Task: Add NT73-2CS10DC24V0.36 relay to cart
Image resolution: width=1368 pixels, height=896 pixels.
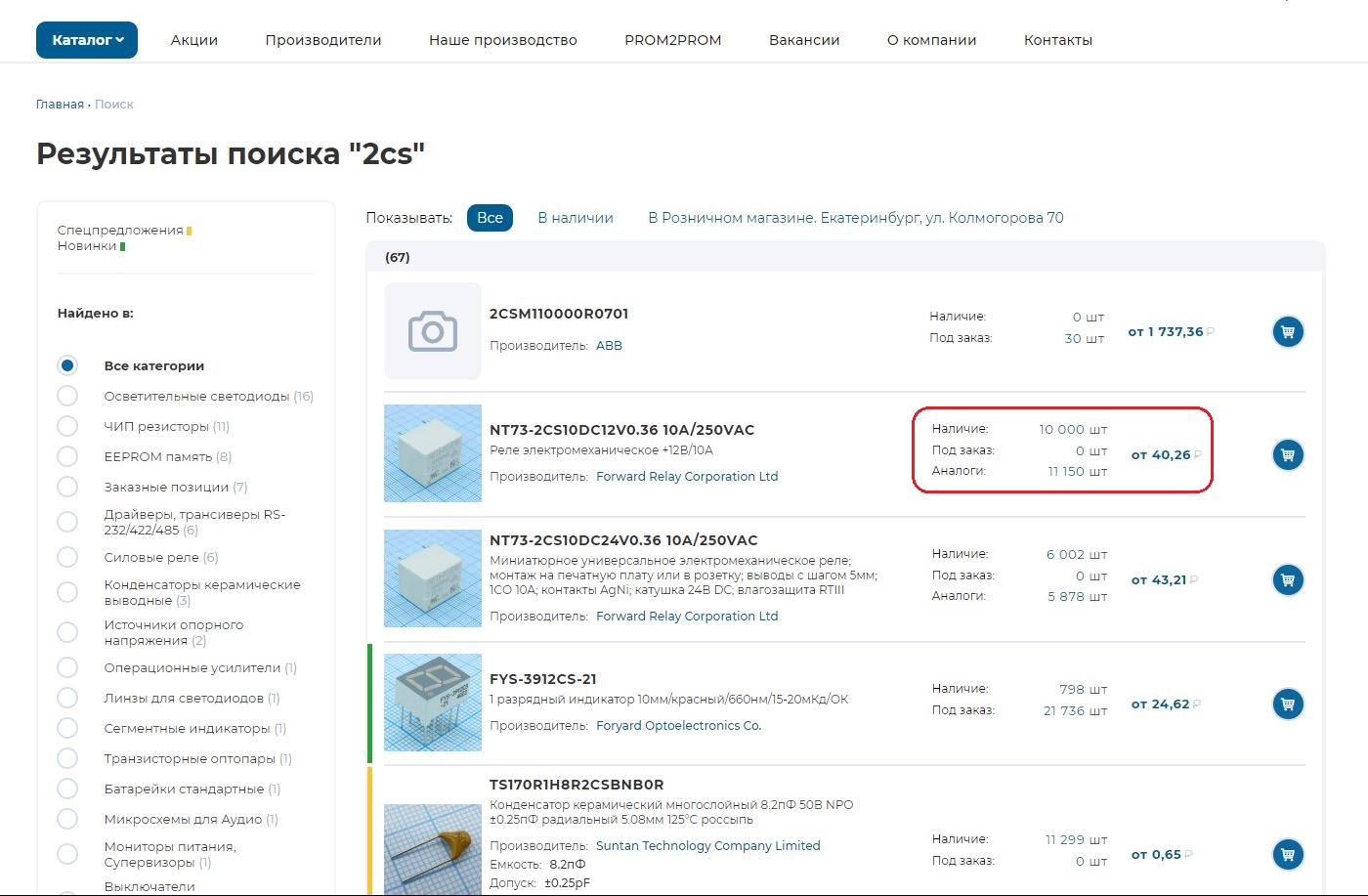Action: (x=1288, y=580)
